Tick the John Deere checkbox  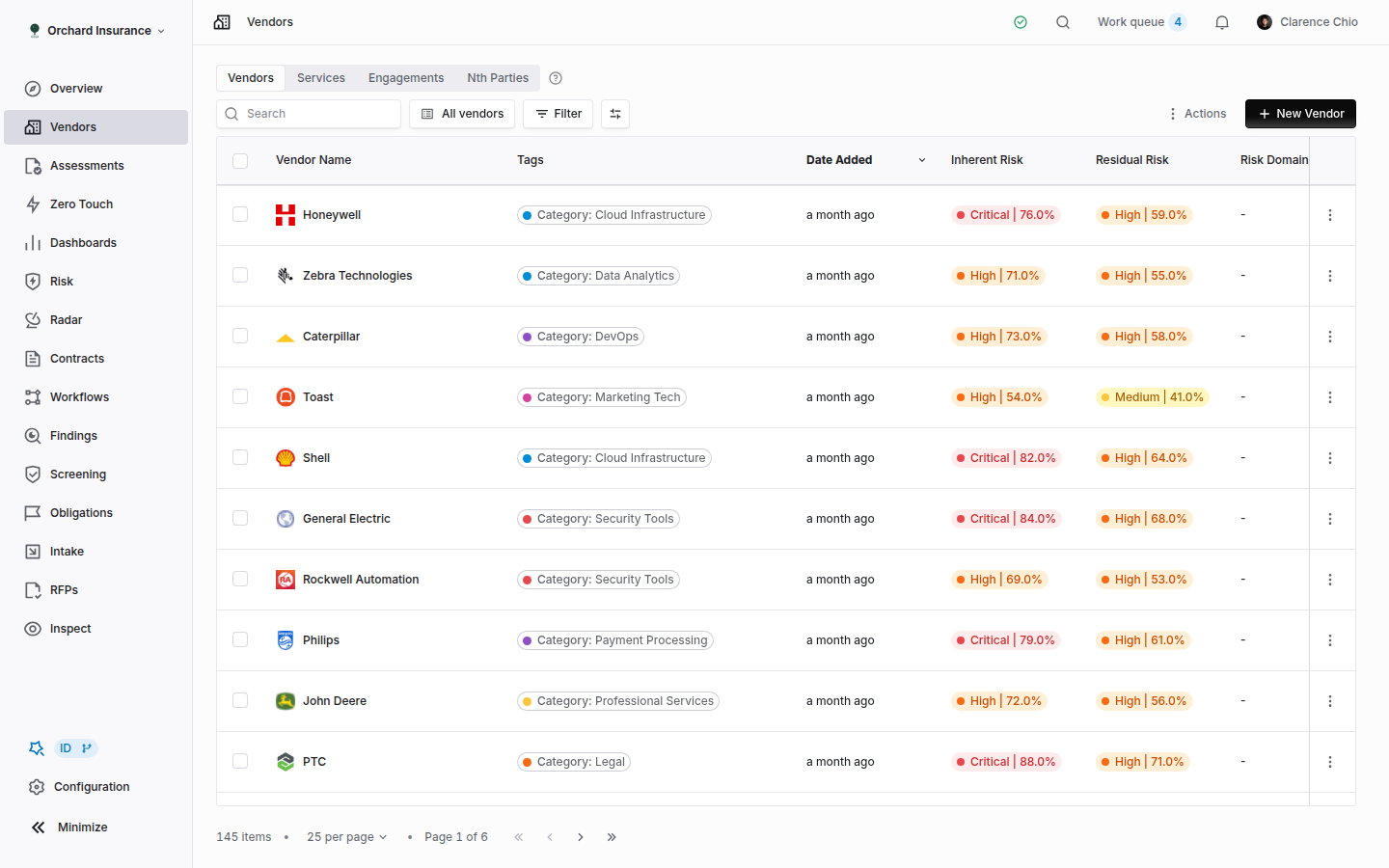click(240, 700)
